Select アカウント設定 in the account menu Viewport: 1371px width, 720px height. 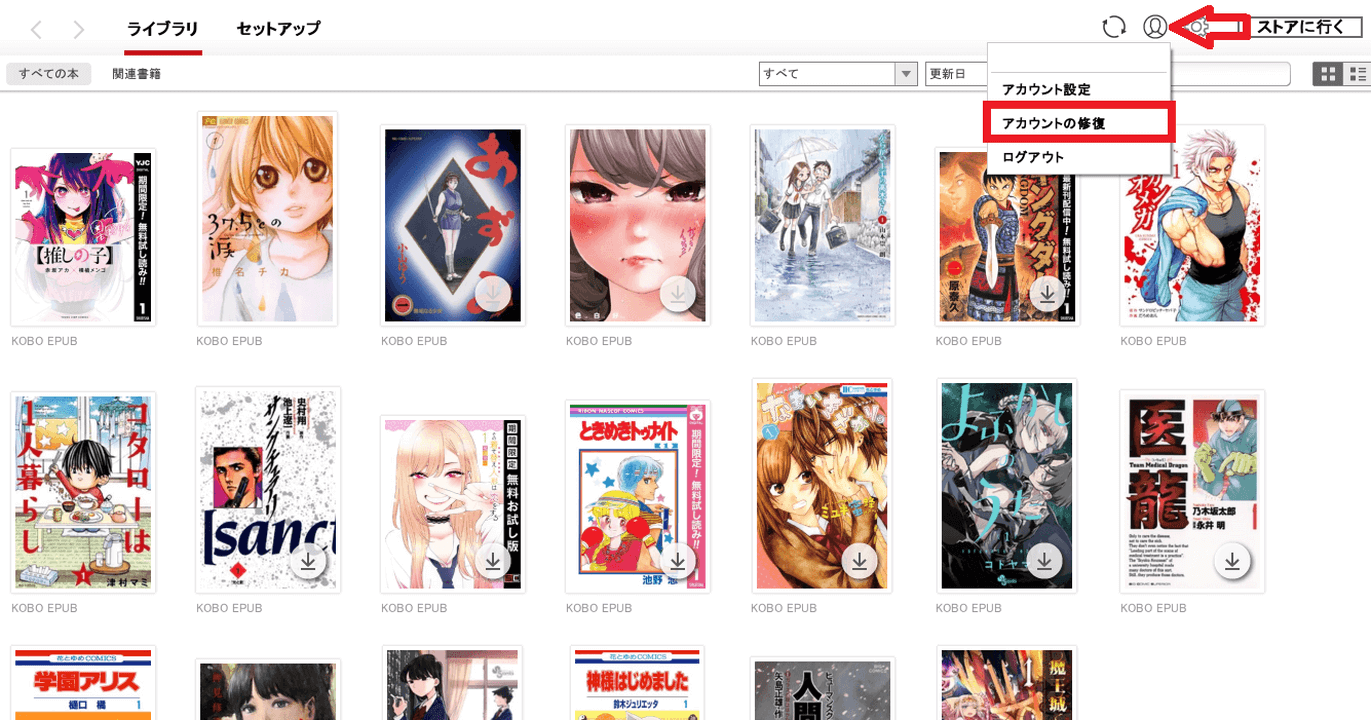click(1046, 90)
